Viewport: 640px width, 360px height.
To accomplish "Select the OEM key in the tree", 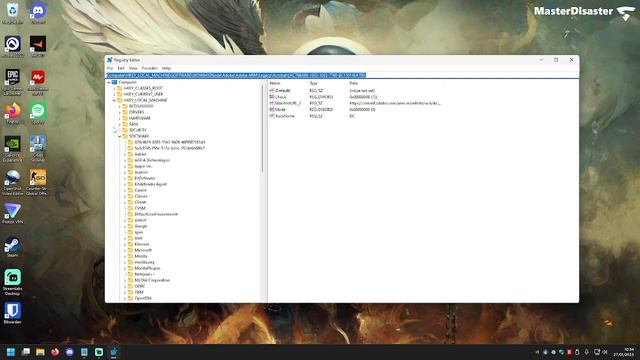I will point(139,292).
